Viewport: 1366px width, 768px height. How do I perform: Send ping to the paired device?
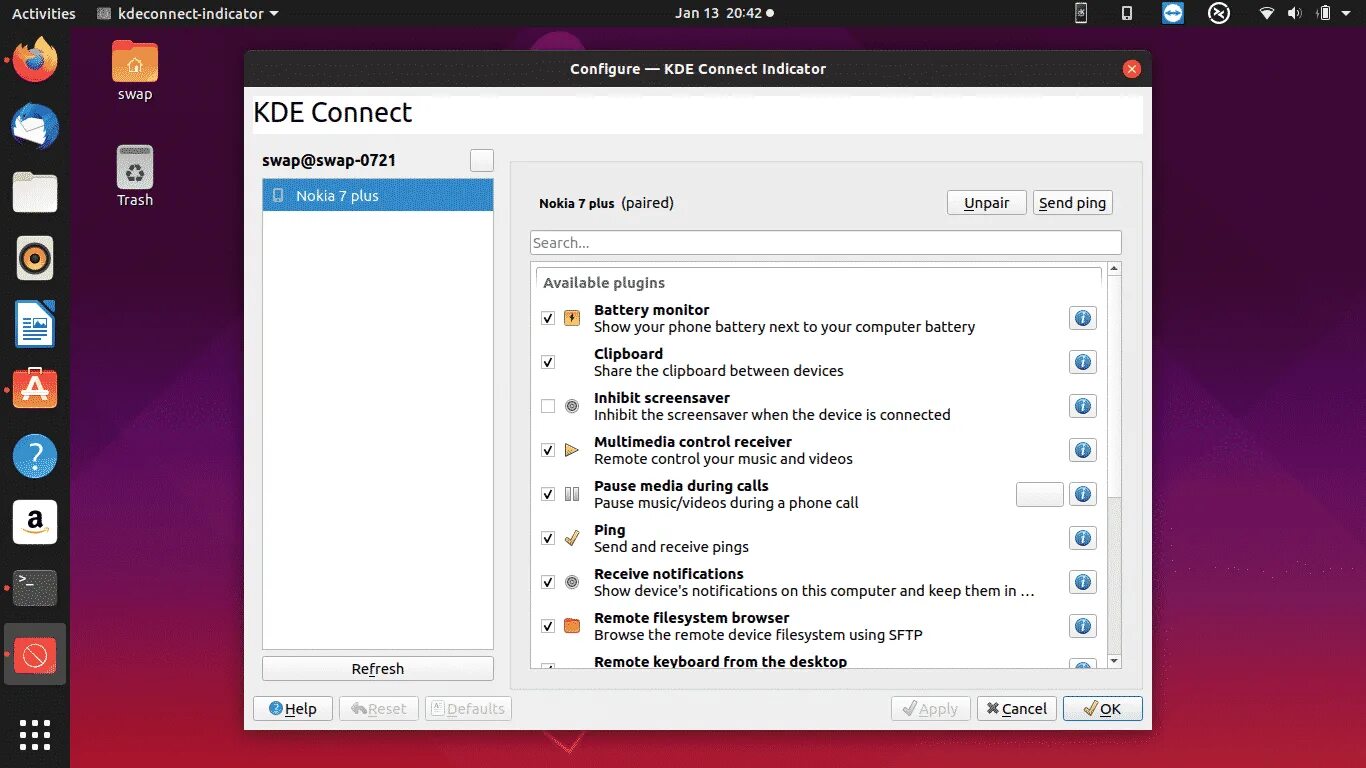[x=1073, y=202]
